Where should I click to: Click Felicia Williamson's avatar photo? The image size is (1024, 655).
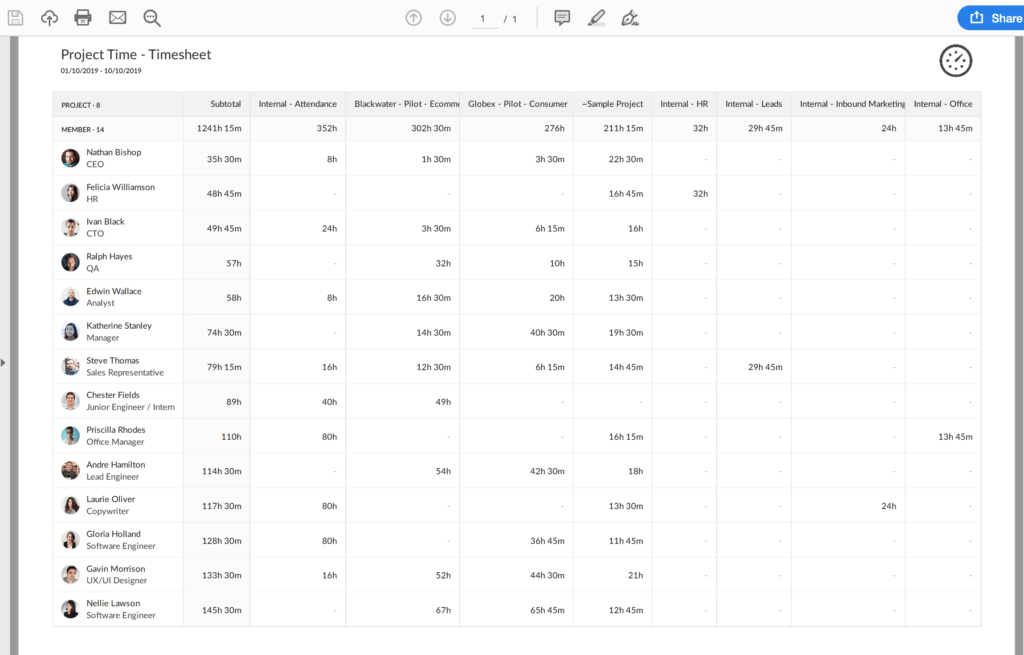click(x=70, y=192)
